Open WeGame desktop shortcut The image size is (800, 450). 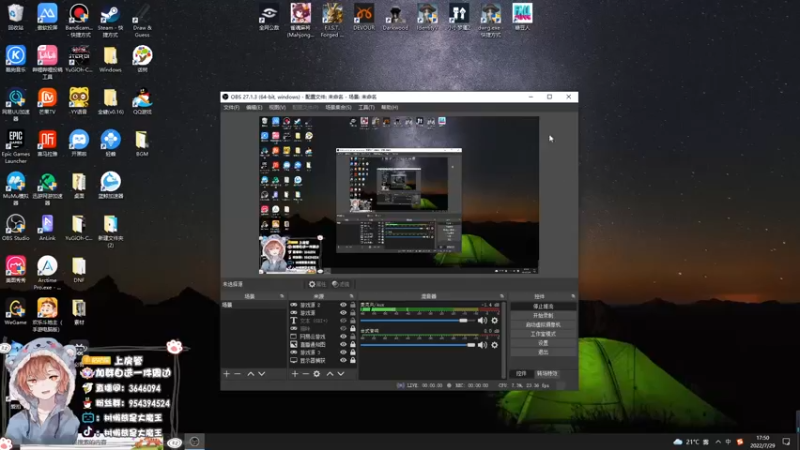[x=15, y=312]
